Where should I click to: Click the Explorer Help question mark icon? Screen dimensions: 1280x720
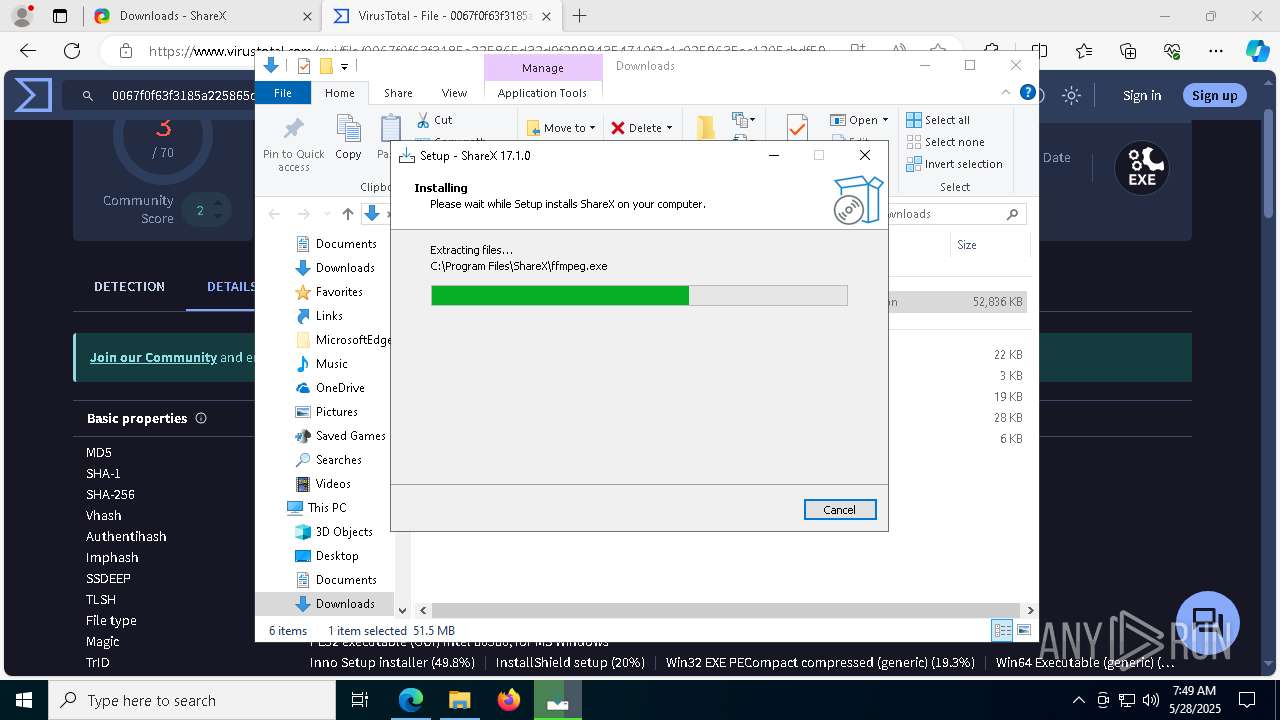[x=1027, y=92]
